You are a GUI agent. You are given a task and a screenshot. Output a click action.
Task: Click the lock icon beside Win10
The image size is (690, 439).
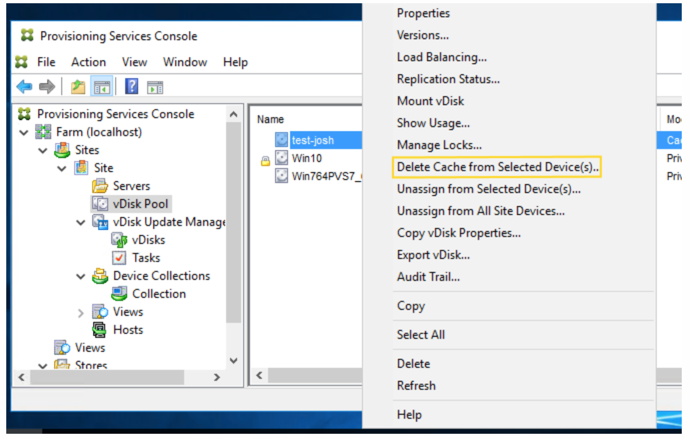(x=265, y=159)
